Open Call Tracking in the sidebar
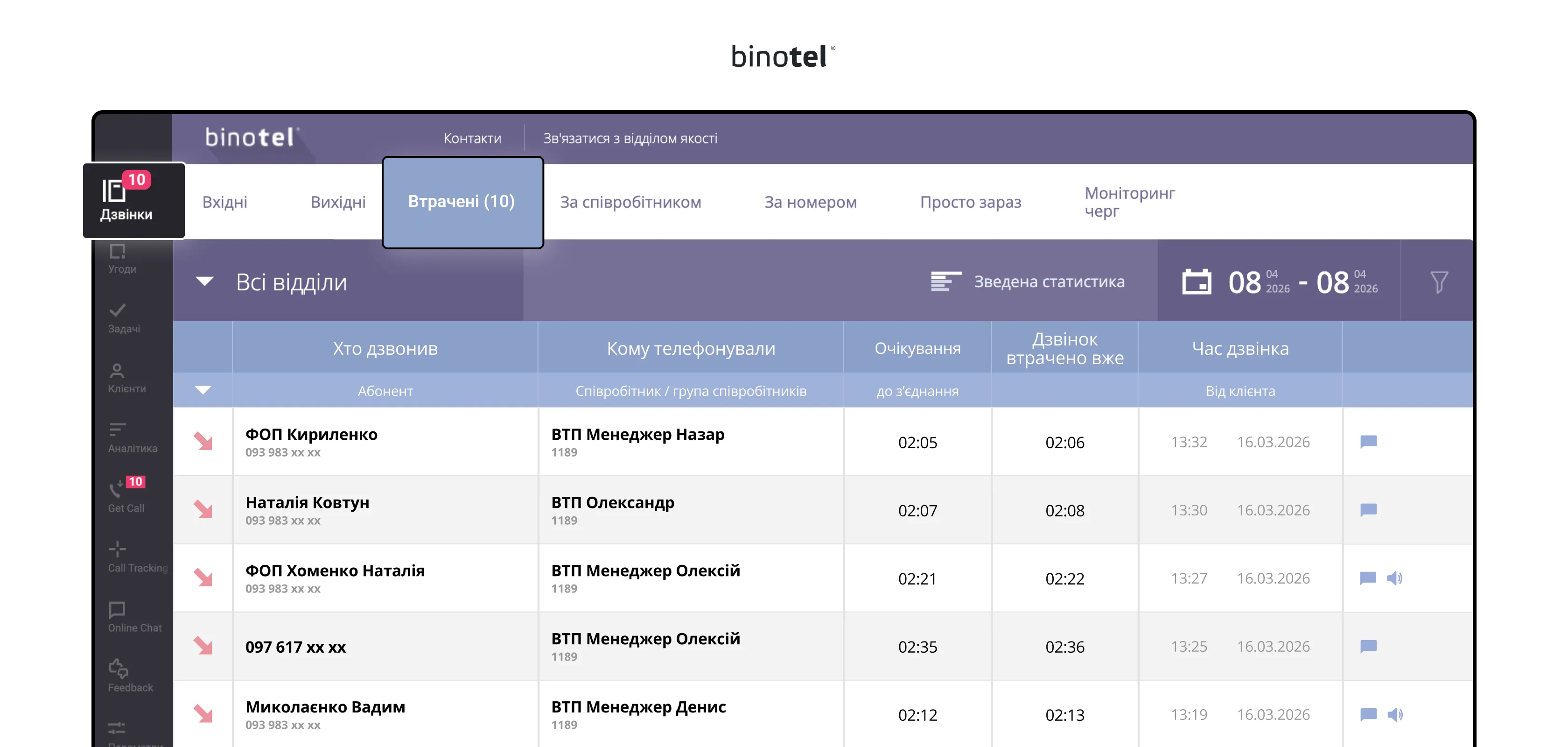Image resolution: width=1568 pixels, height=747 pixels. [x=138, y=557]
